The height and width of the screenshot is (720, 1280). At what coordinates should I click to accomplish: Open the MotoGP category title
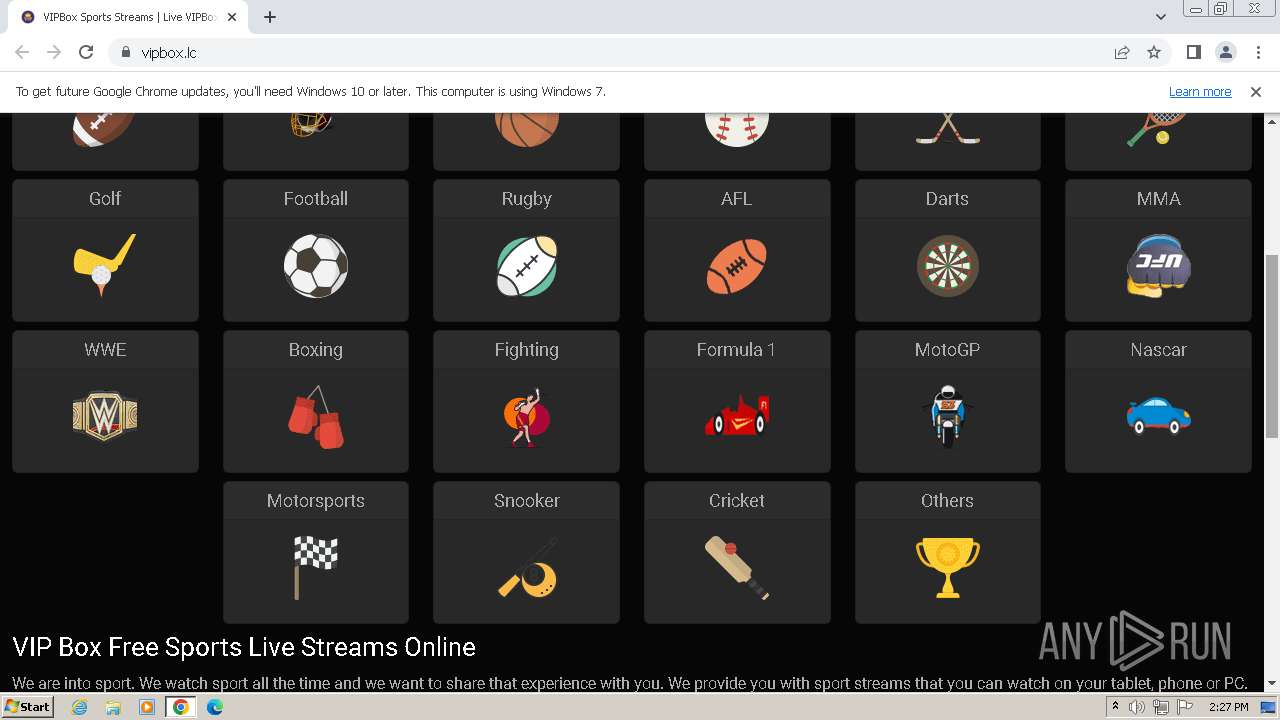click(x=948, y=349)
